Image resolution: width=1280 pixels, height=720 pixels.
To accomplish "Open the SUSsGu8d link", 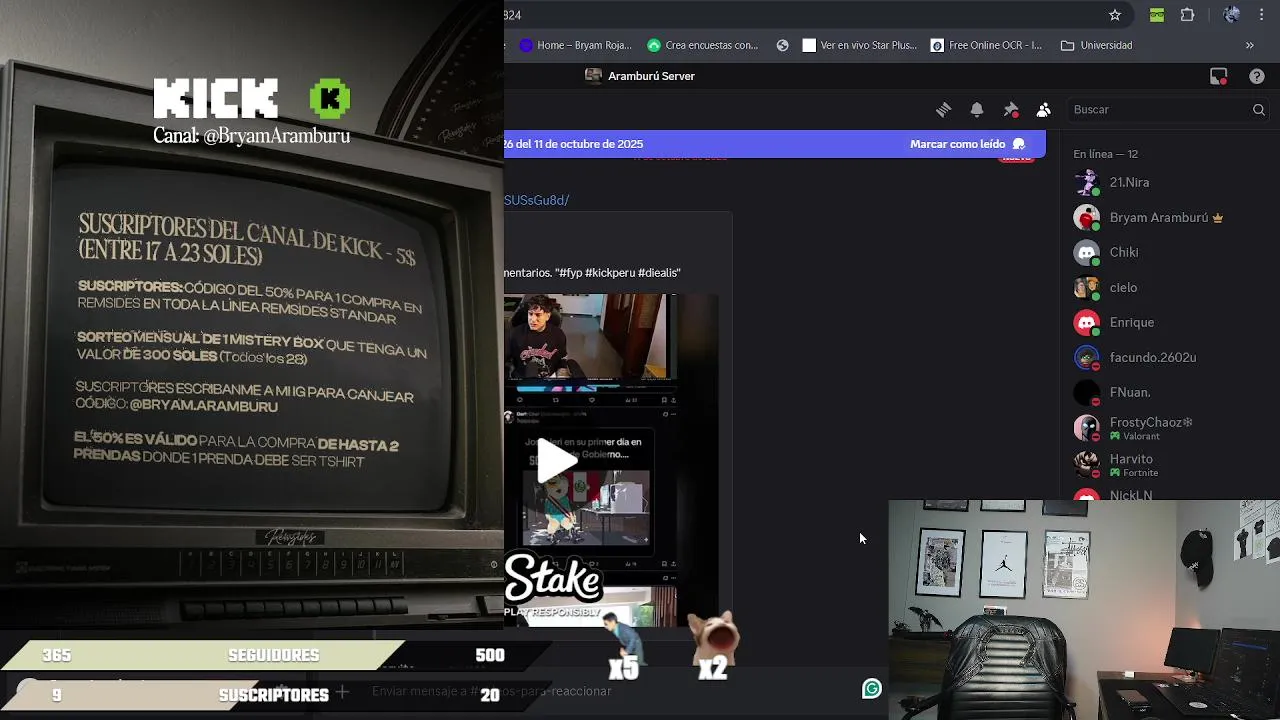I will [536, 200].
